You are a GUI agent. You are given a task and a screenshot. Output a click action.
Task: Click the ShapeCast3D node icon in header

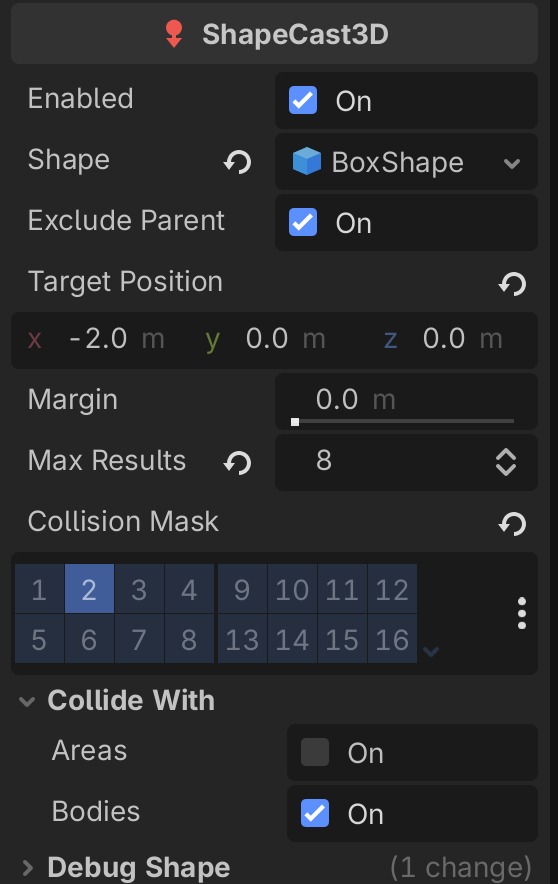(x=174, y=34)
